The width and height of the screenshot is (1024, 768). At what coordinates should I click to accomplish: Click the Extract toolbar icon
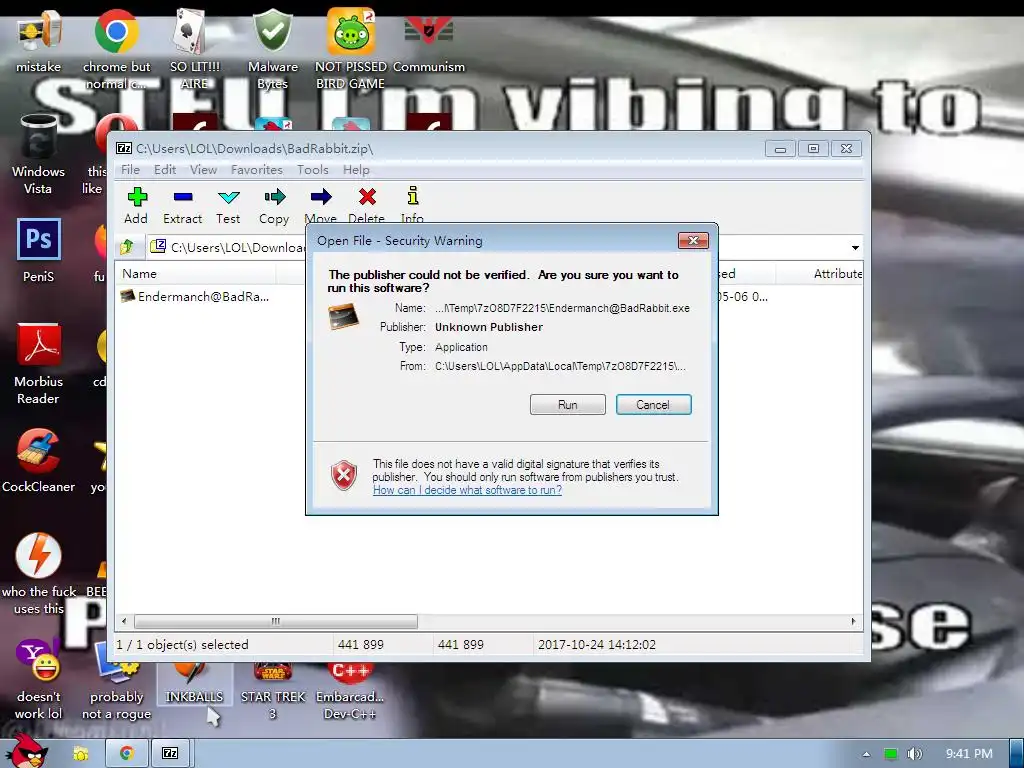(182, 206)
